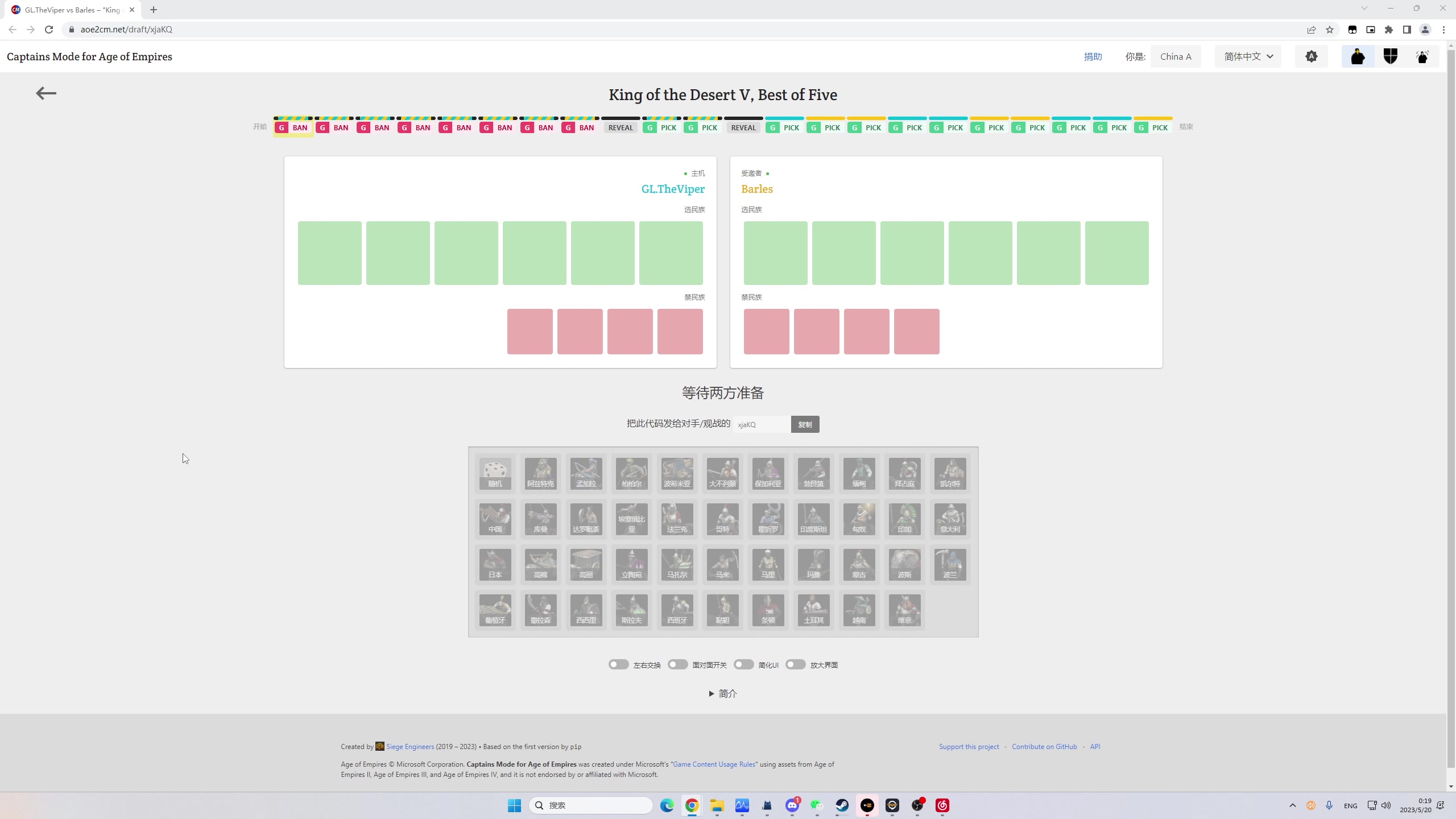Pick the 维京 civilisation tile
Screen dimensions: 1456x819
(904, 610)
